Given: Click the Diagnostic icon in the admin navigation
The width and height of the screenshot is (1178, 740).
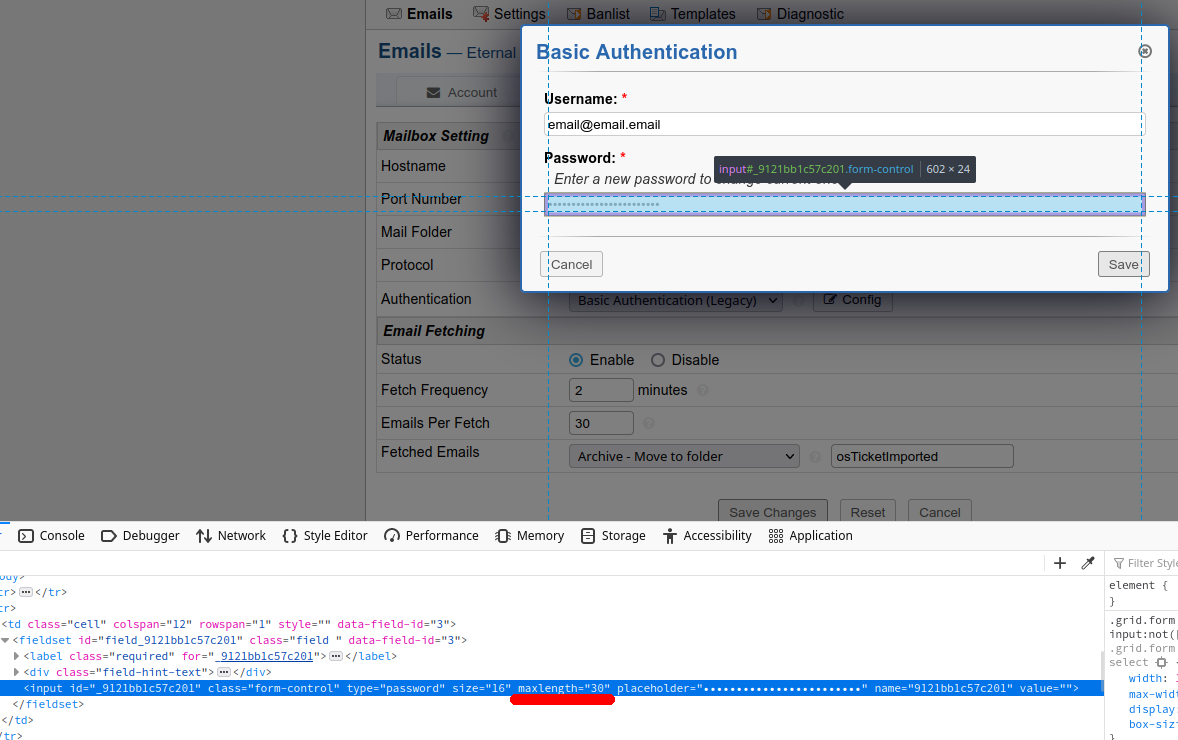Looking at the screenshot, I should [x=765, y=13].
